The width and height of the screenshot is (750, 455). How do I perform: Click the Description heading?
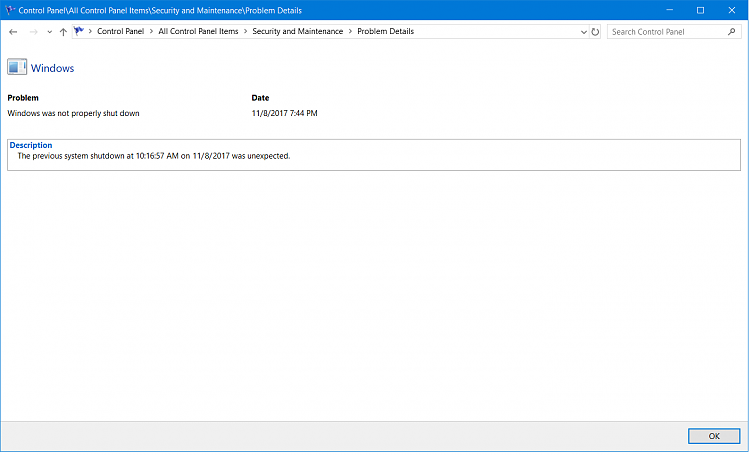31,145
